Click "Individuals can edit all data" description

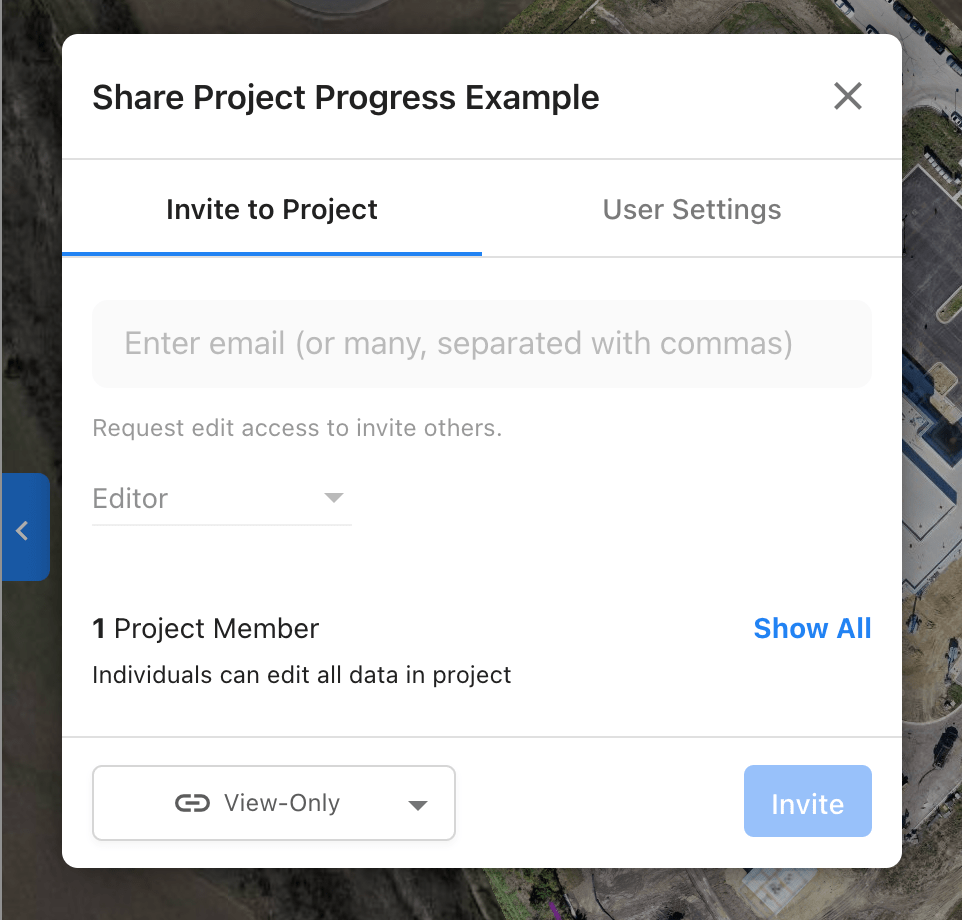click(x=302, y=675)
